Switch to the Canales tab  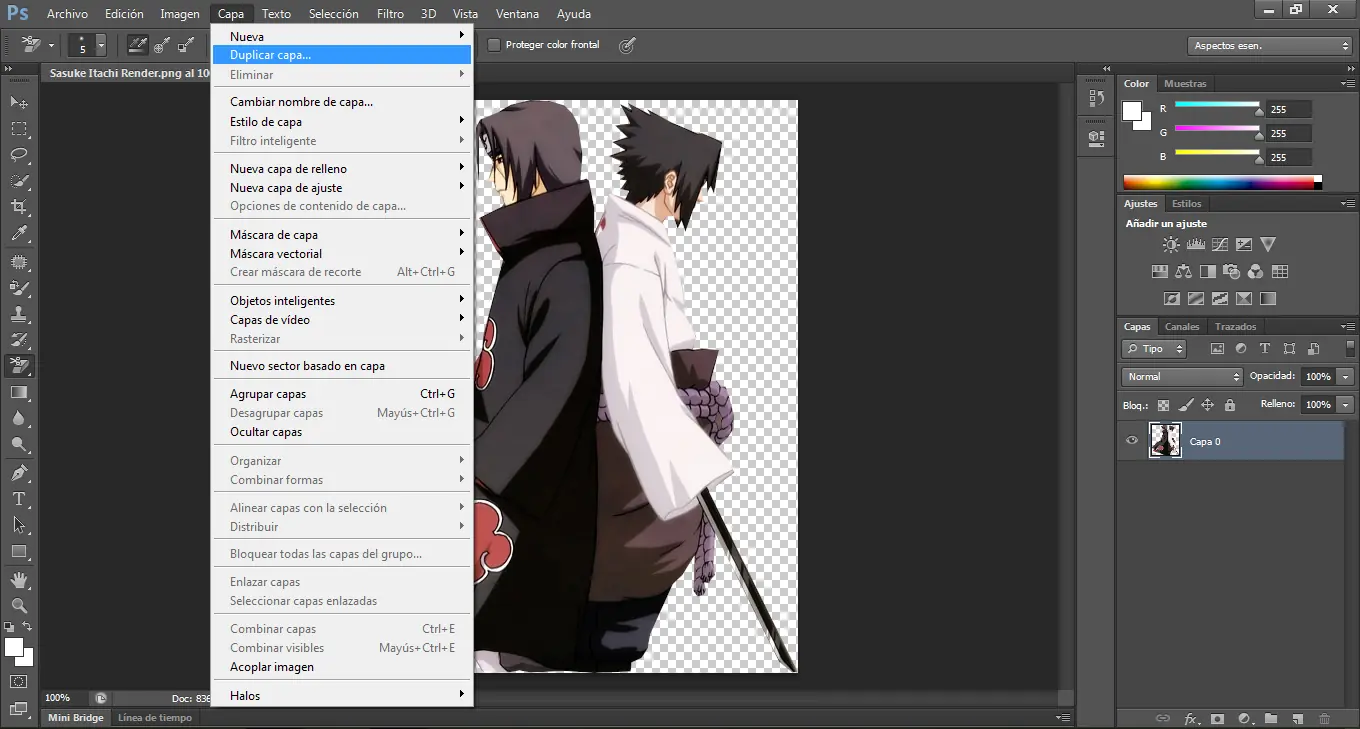[x=1182, y=327]
